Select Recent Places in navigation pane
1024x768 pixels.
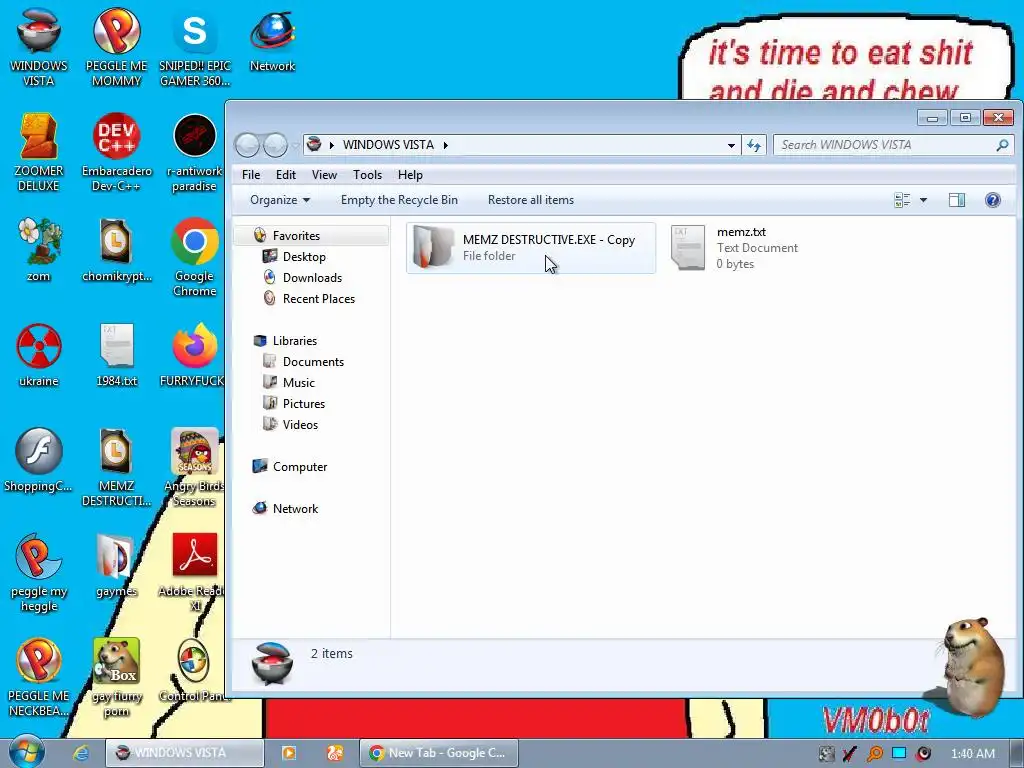[x=319, y=298]
